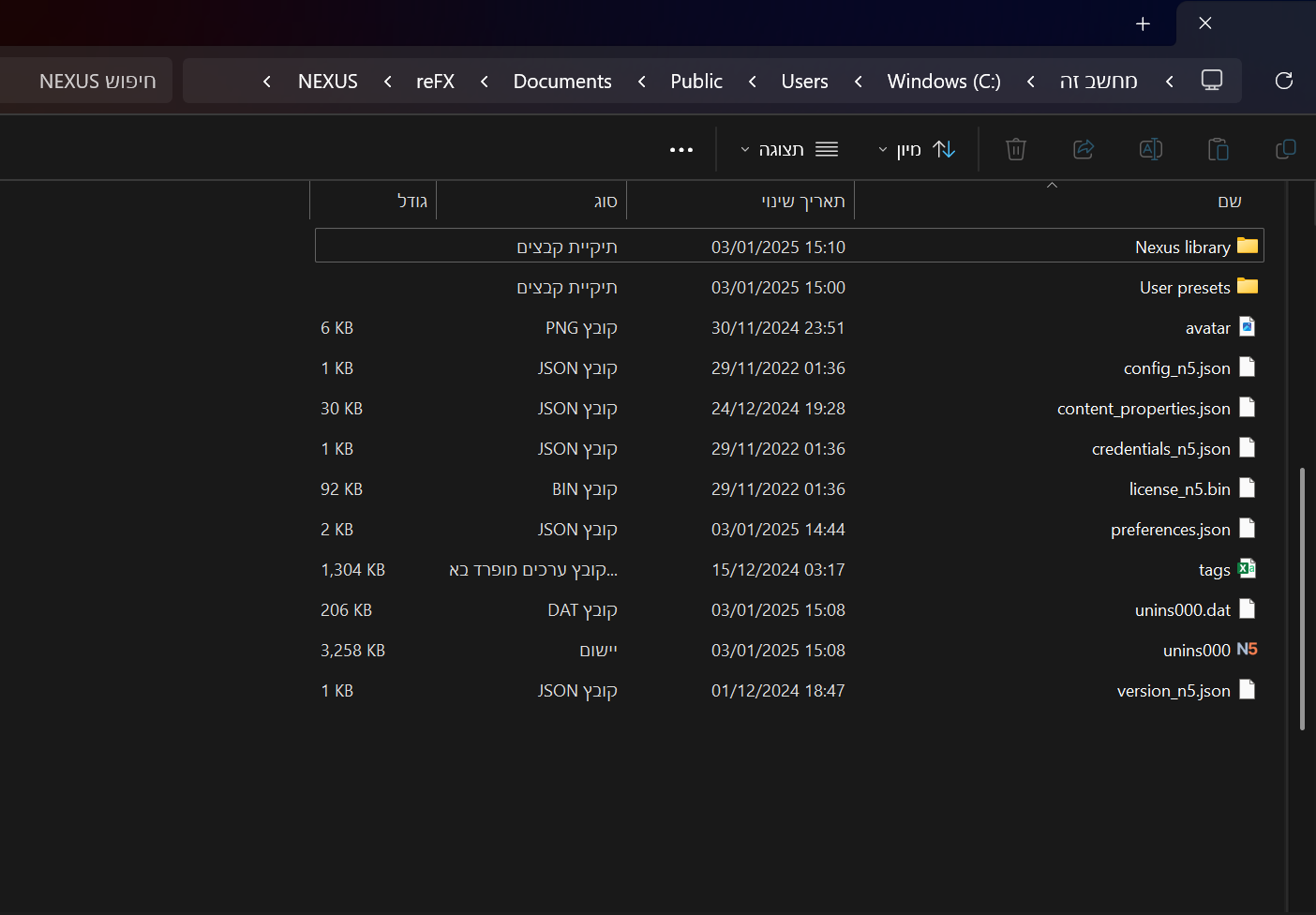1316x915 pixels.
Task: Click the Refresh icon beside the address bar
Action: coord(1284,81)
